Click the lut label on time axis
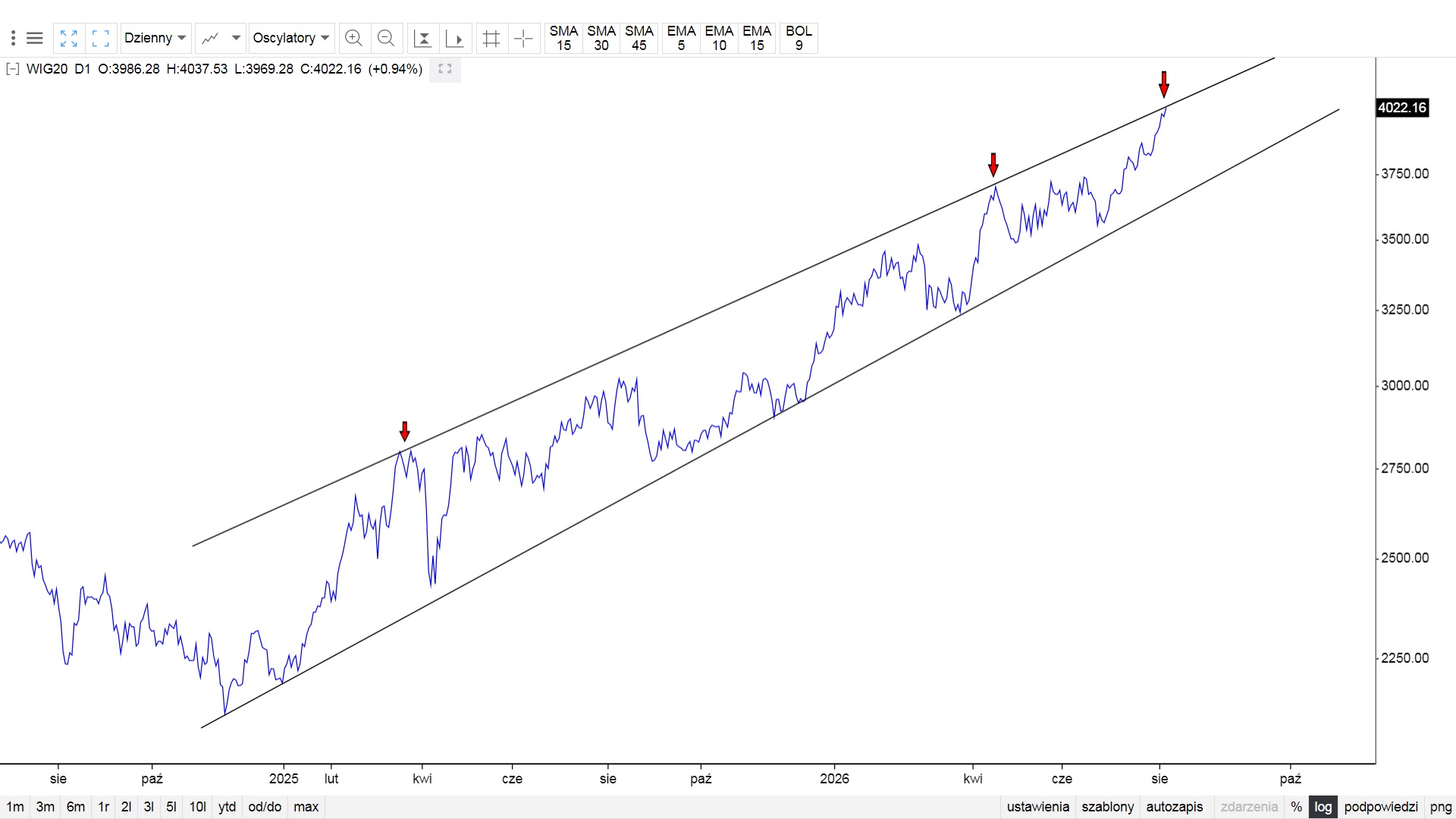The height and width of the screenshot is (819, 1456). pyautogui.click(x=331, y=779)
